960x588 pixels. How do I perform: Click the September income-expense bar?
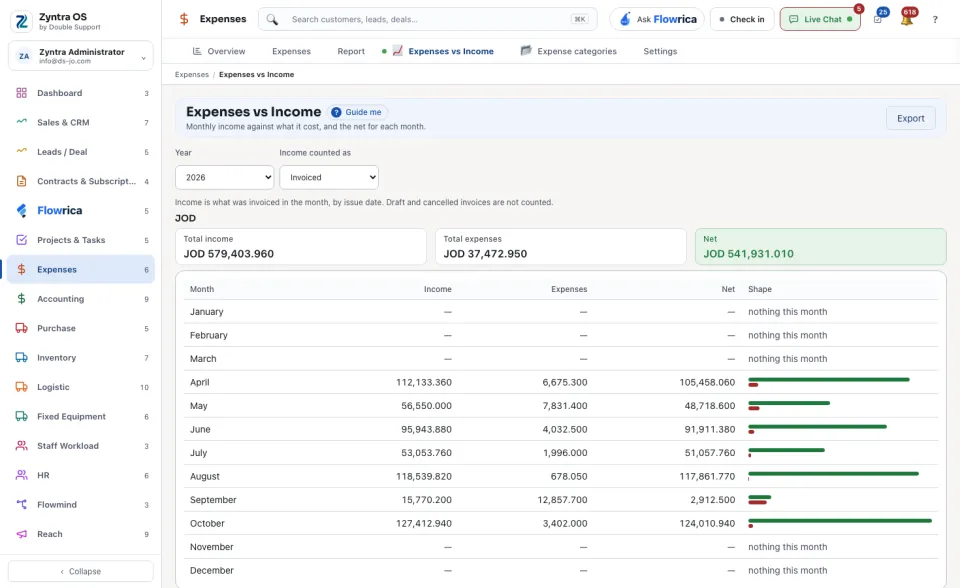tap(760, 500)
